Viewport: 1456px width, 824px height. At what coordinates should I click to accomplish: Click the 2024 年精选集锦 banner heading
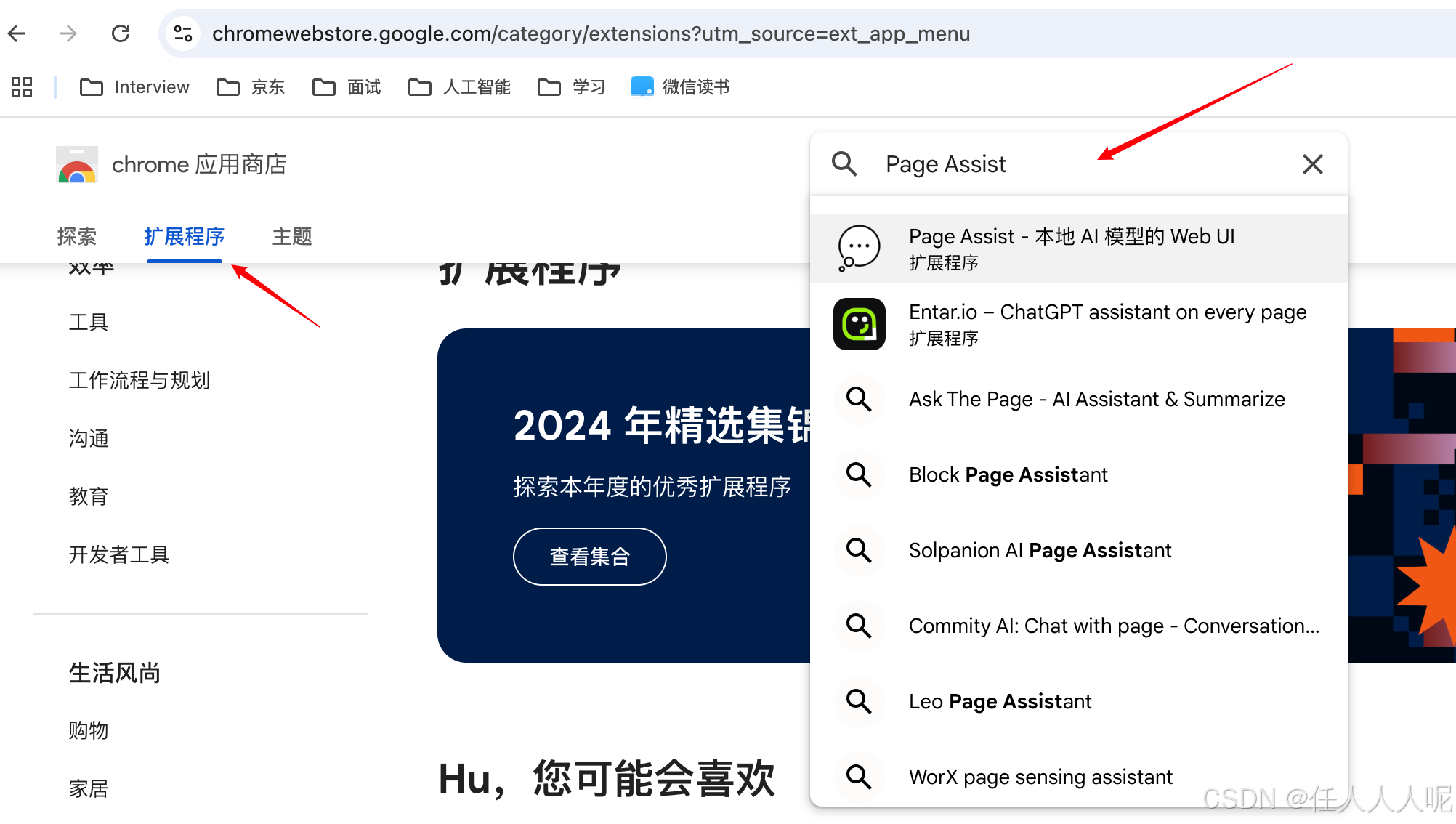click(x=662, y=425)
